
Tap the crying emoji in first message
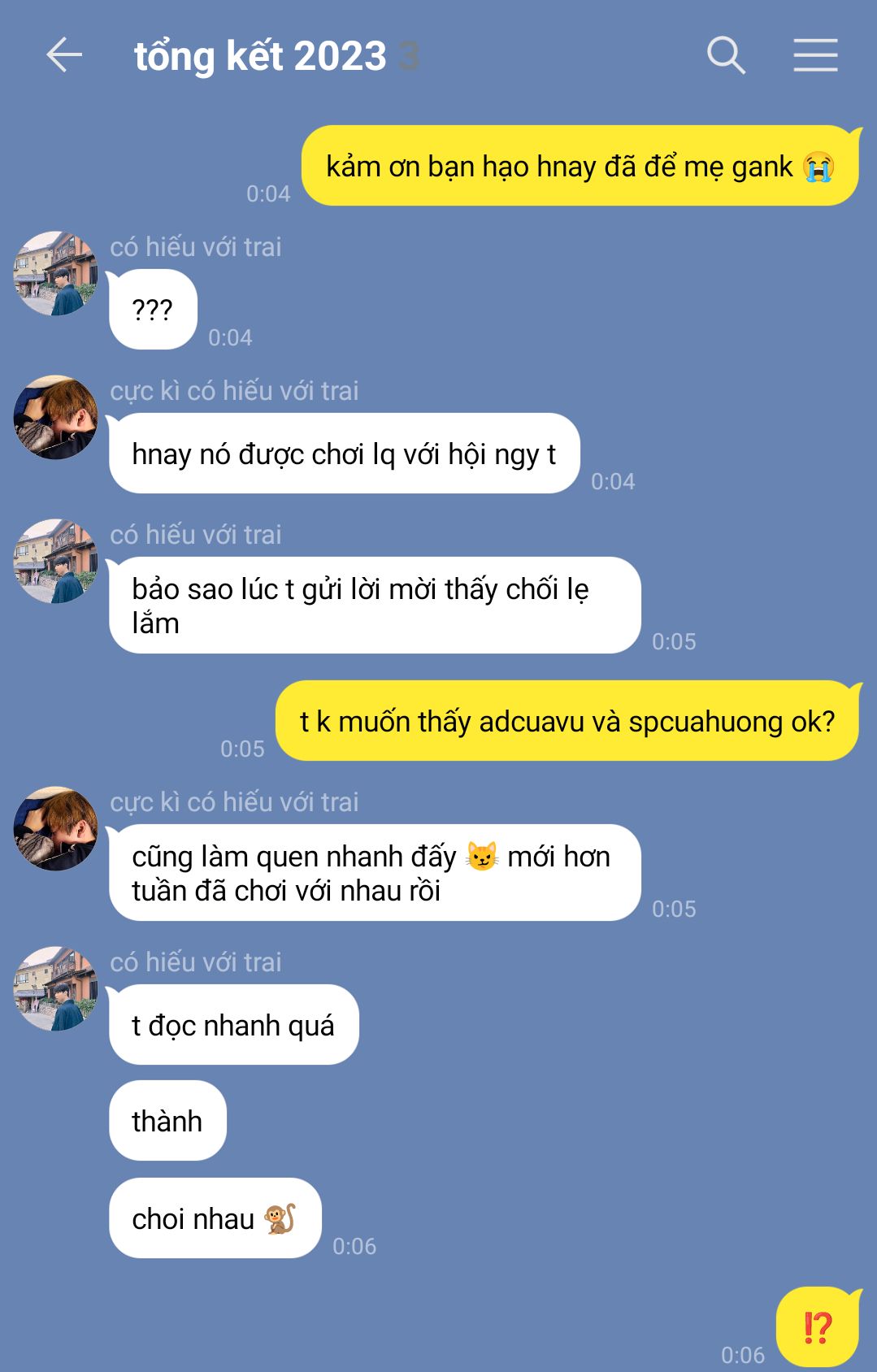coord(818,167)
